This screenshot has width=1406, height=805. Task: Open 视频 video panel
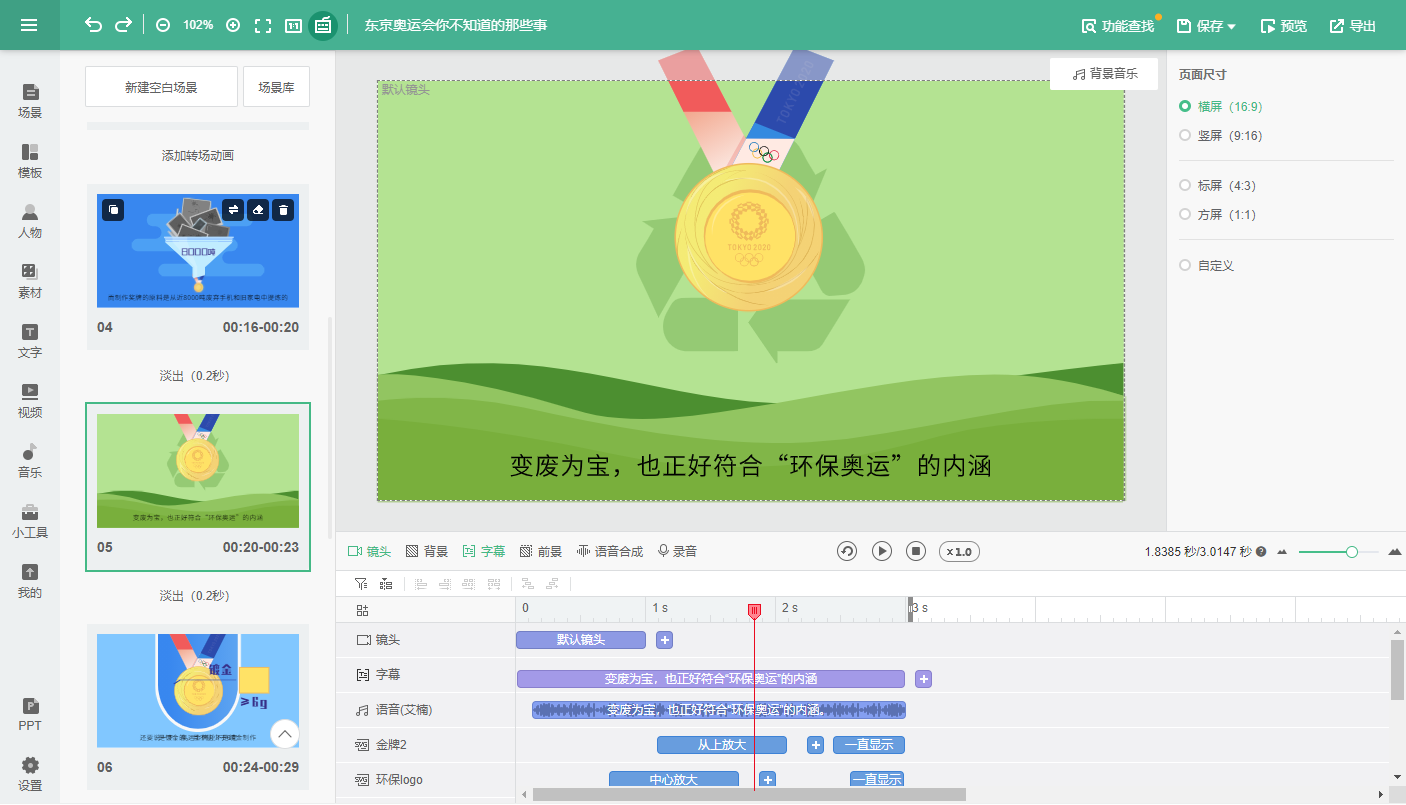(30, 401)
